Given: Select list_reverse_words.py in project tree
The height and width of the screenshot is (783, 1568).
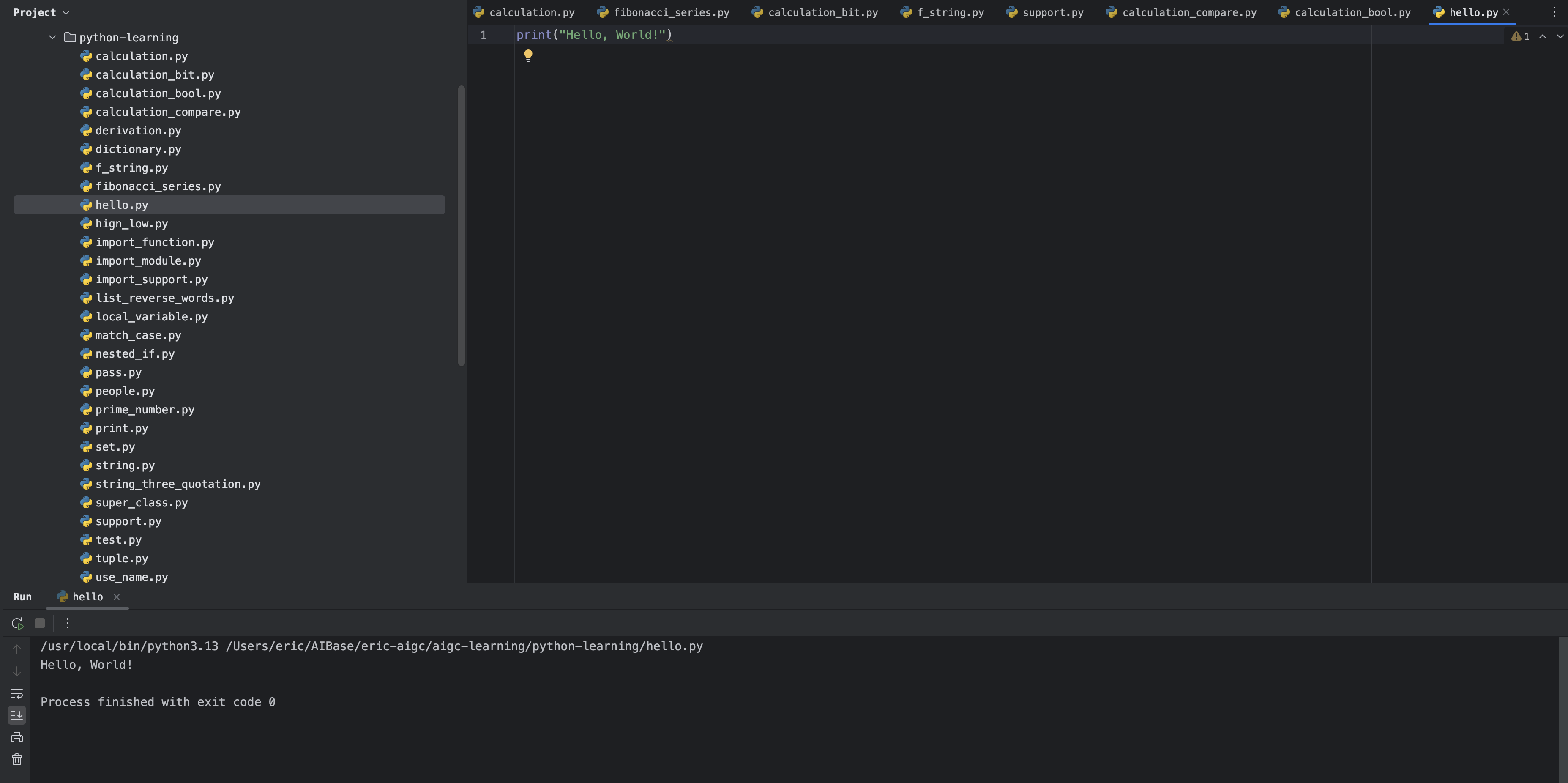Looking at the screenshot, I should [x=157, y=298].
